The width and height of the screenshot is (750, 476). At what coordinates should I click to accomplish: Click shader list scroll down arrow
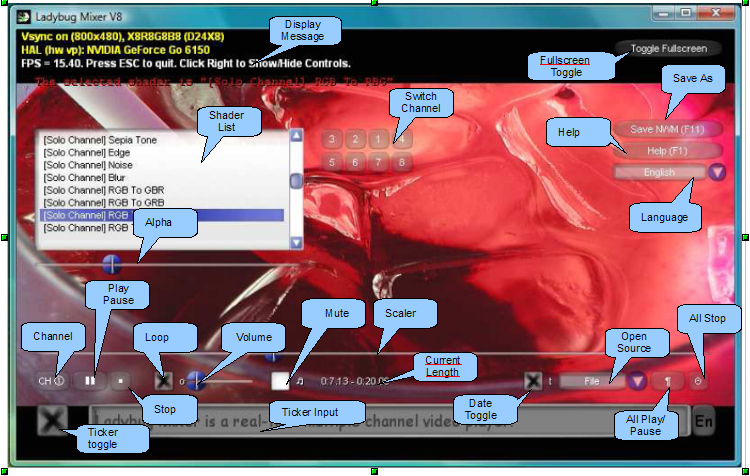point(297,243)
